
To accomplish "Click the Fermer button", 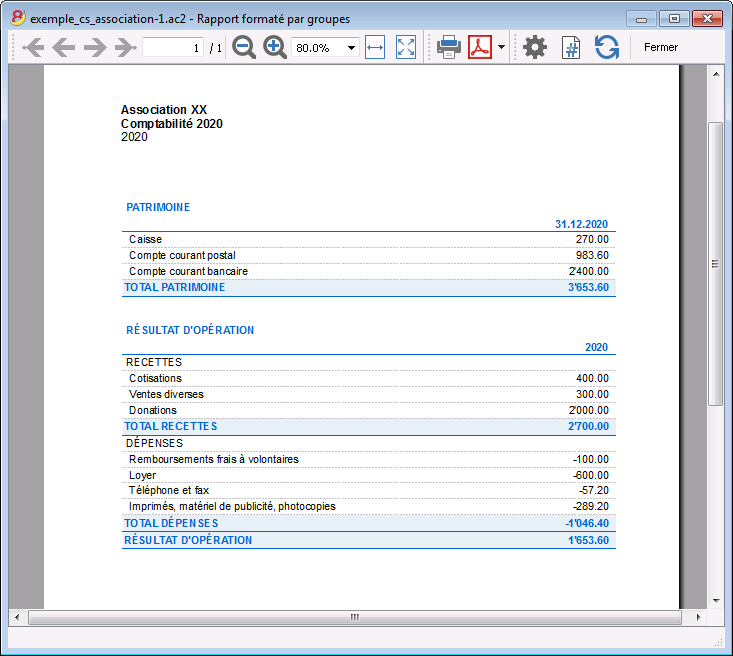I will [x=661, y=47].
